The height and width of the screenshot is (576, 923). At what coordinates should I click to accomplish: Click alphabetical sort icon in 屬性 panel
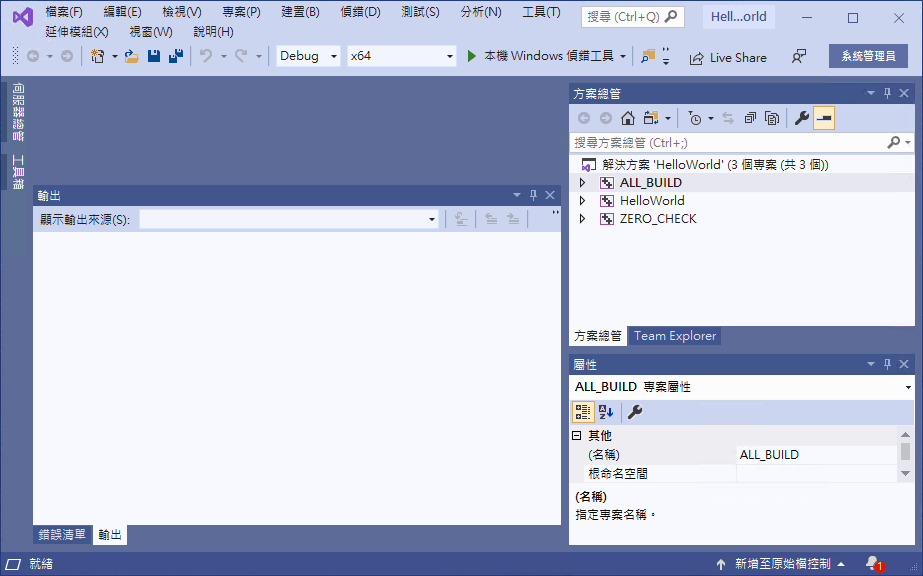pyautogui.click(x=606, y=412)
